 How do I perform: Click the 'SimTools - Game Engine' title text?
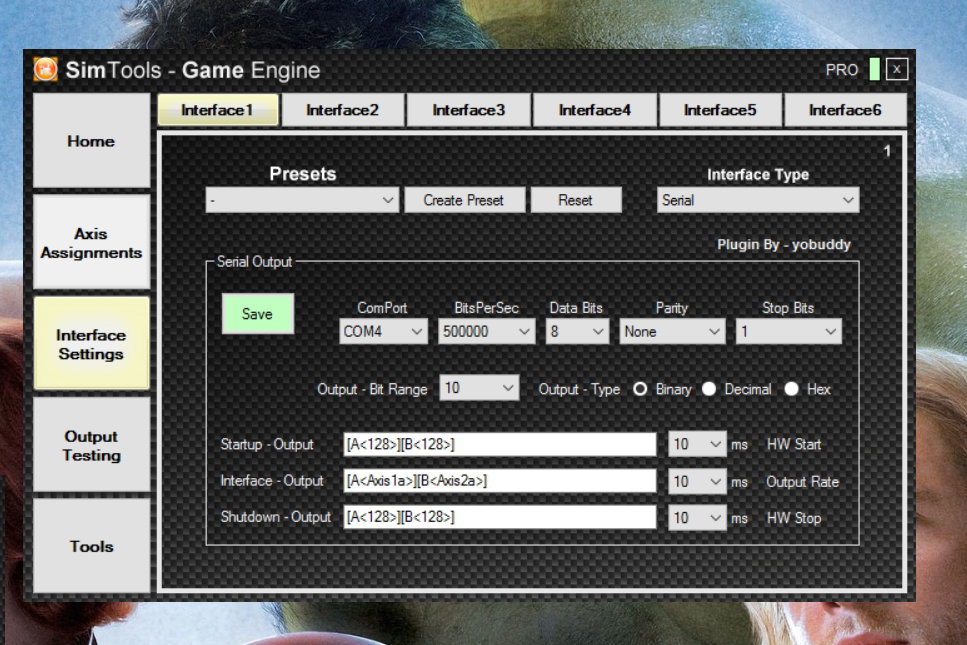[193, 70]
